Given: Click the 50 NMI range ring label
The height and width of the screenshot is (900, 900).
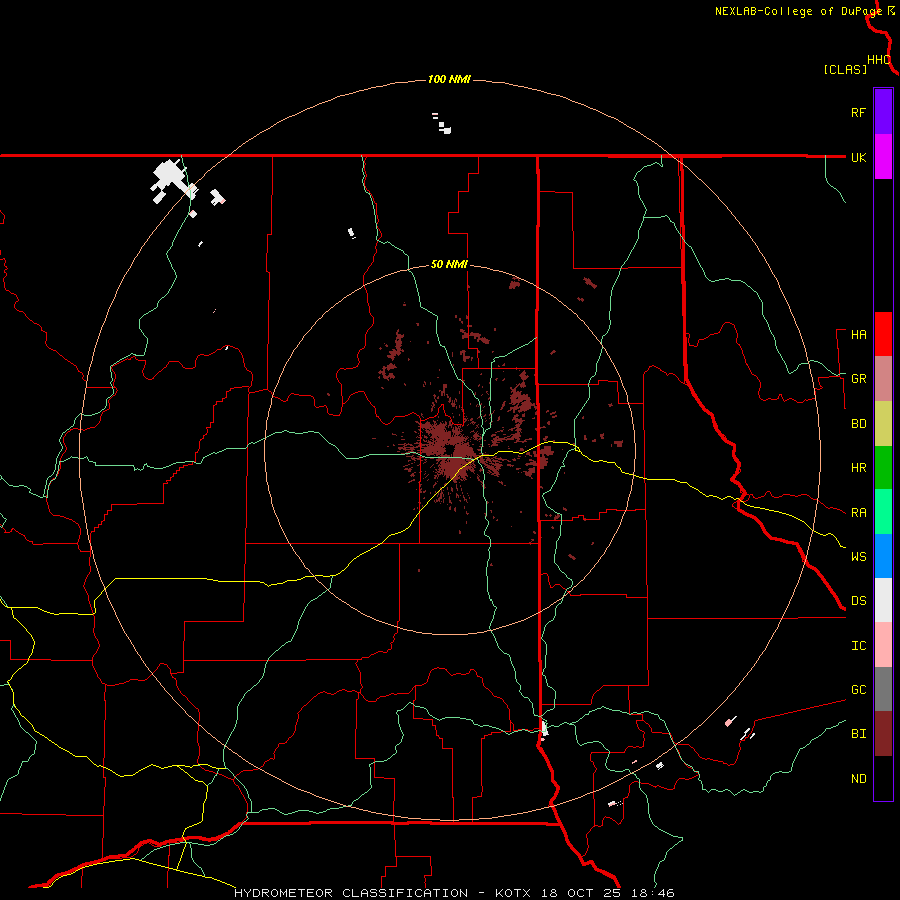Looking at the screenshot, I should [449, 264].
